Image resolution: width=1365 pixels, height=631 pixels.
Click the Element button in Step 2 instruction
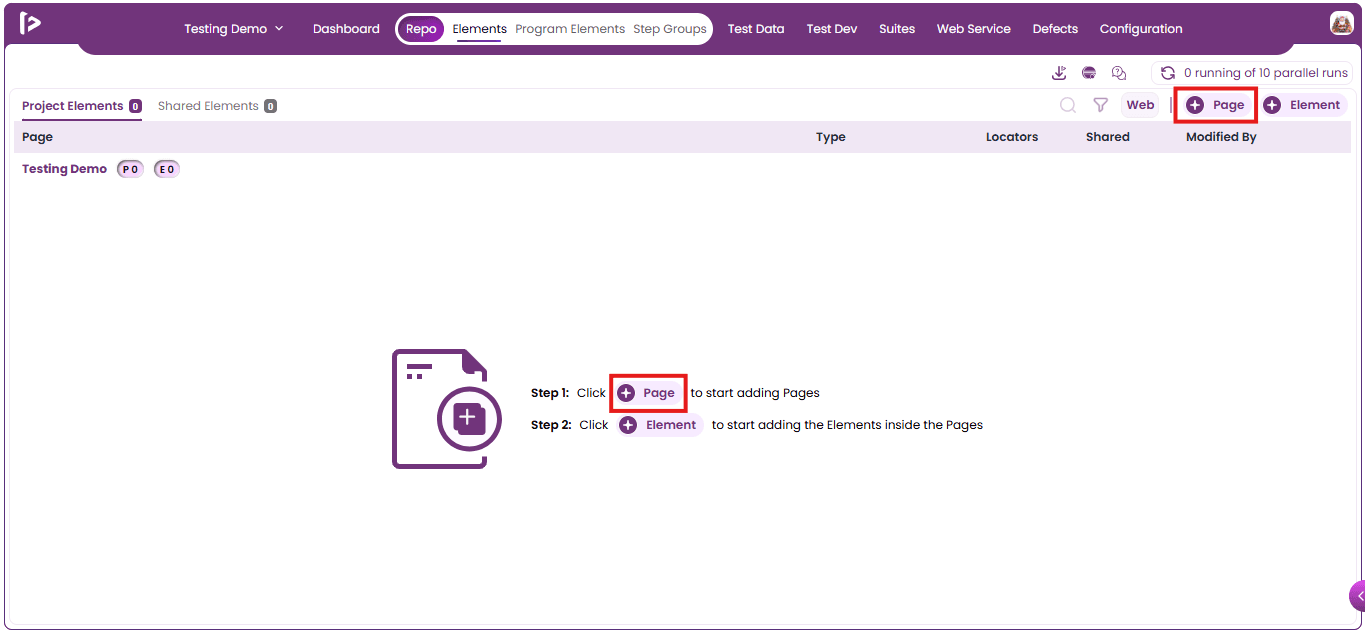click(x=660, y=425)
